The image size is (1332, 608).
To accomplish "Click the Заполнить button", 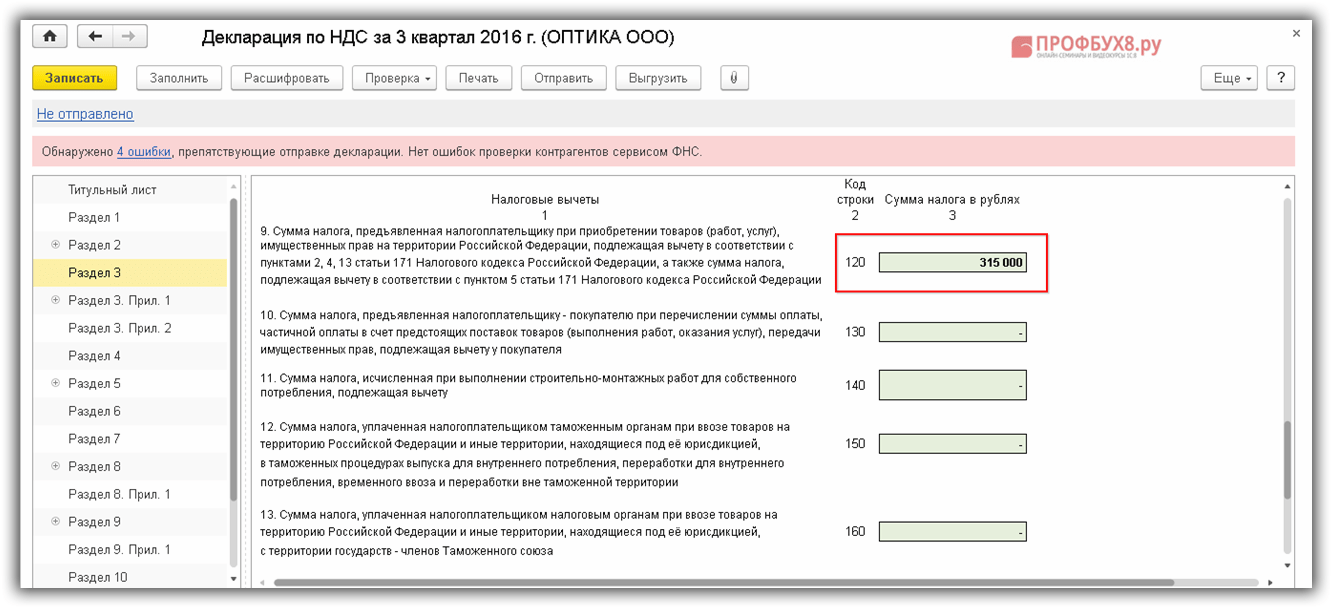I will (x=179, y=78).
